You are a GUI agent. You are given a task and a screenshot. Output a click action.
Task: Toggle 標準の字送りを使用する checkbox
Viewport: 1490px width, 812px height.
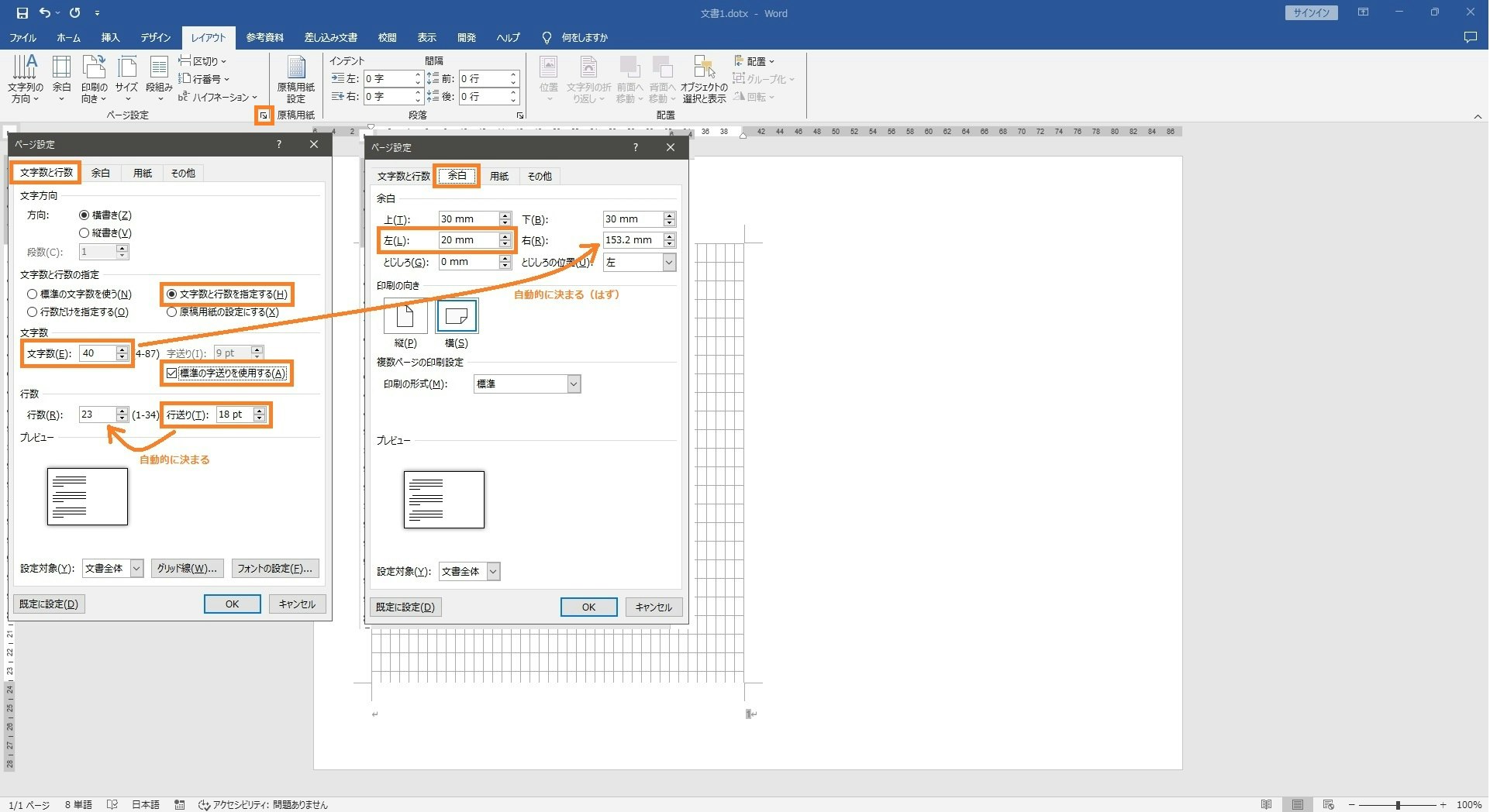click(172, 373)
